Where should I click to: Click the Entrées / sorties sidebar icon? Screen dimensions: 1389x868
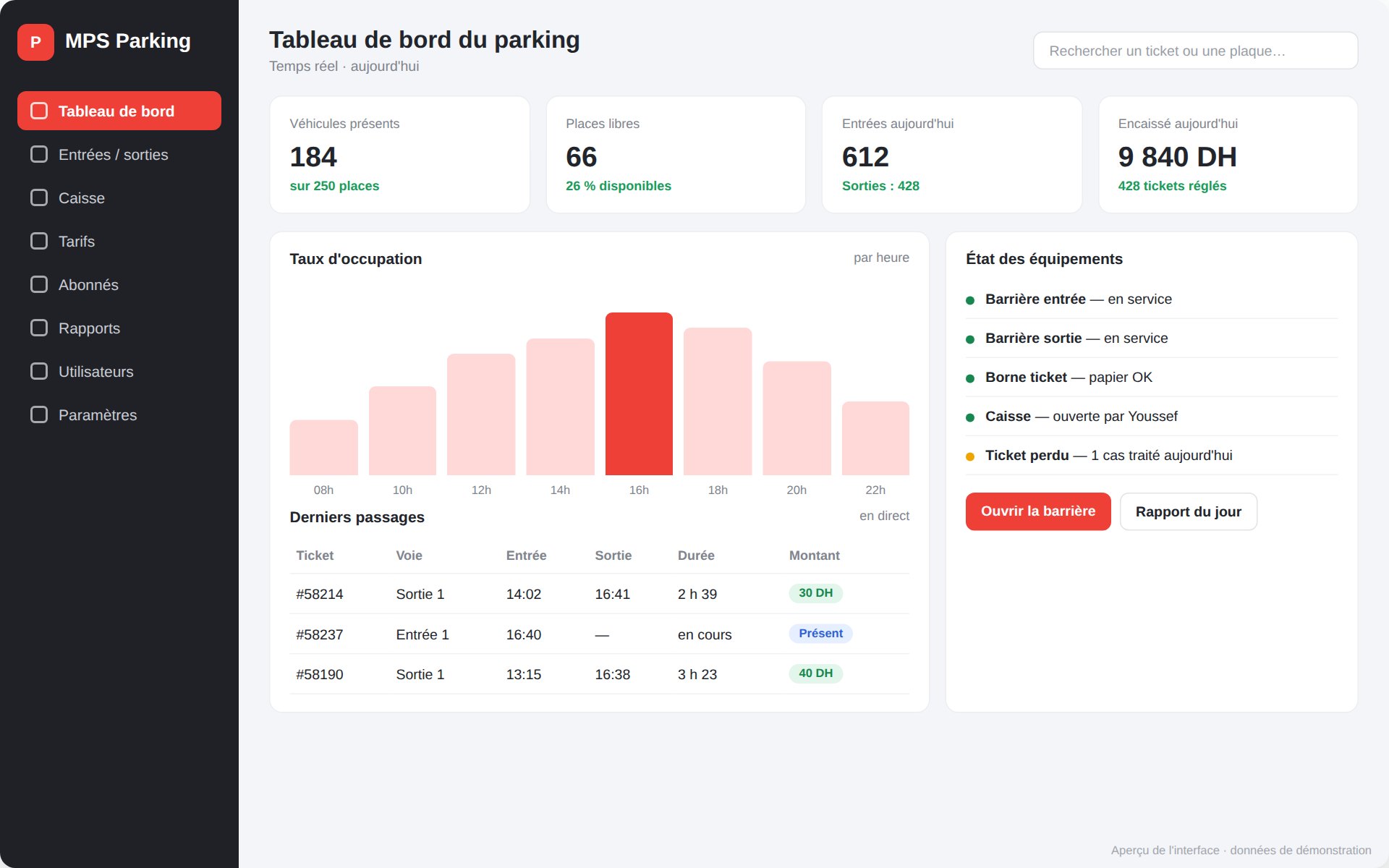tap(39, 154)
